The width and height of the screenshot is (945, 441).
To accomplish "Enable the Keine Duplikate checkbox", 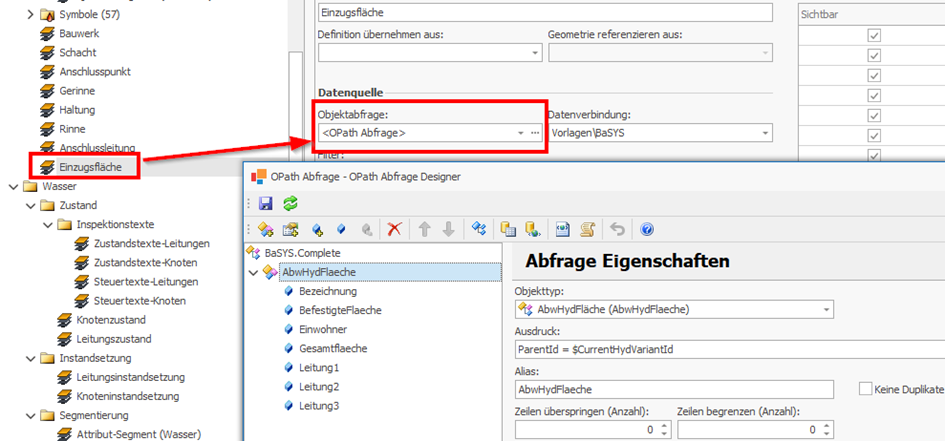I will click(866, 389).
